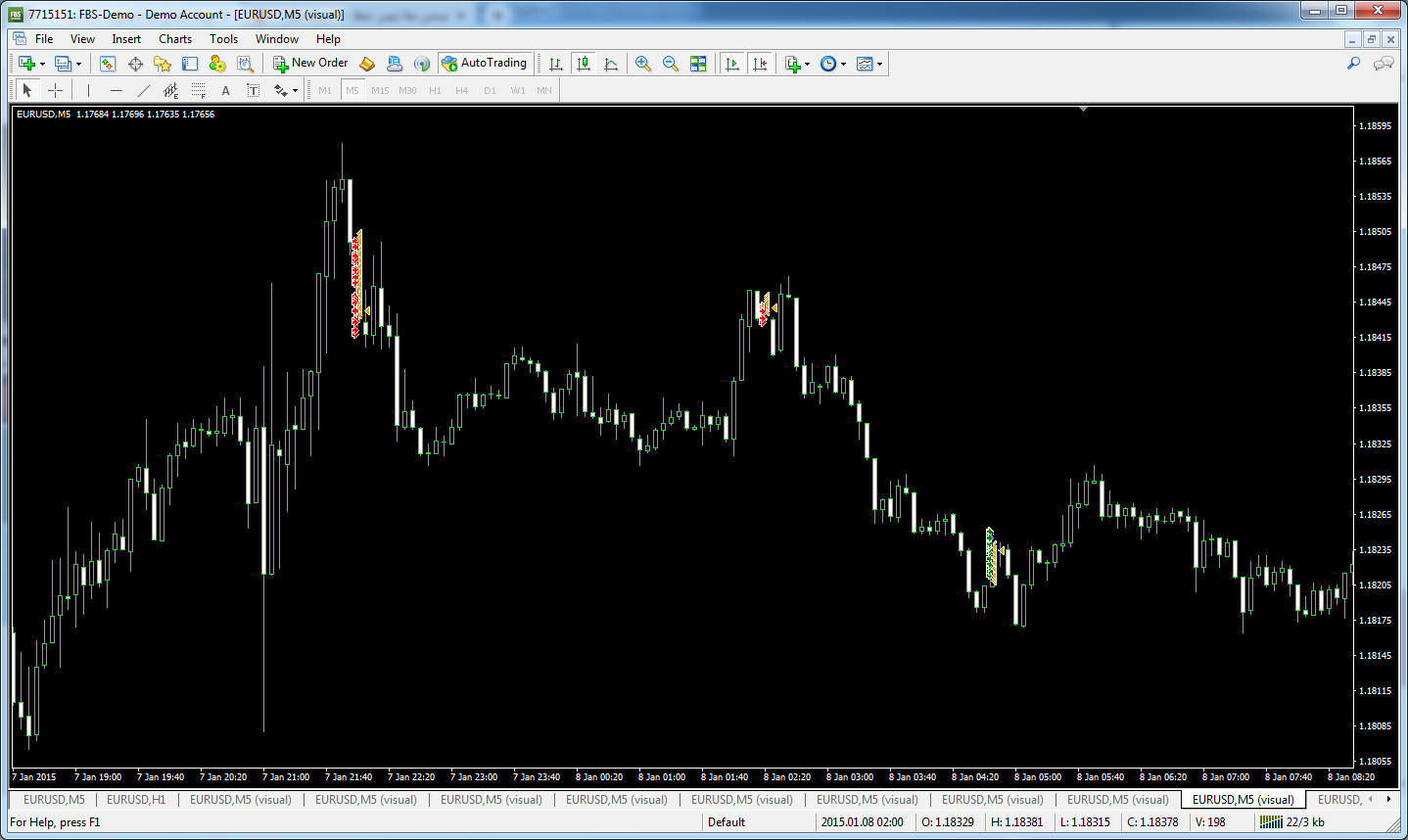This screenshot has height=840, width=1408.
Task: Switch chart to candlesticks mode
Action: 584,64
